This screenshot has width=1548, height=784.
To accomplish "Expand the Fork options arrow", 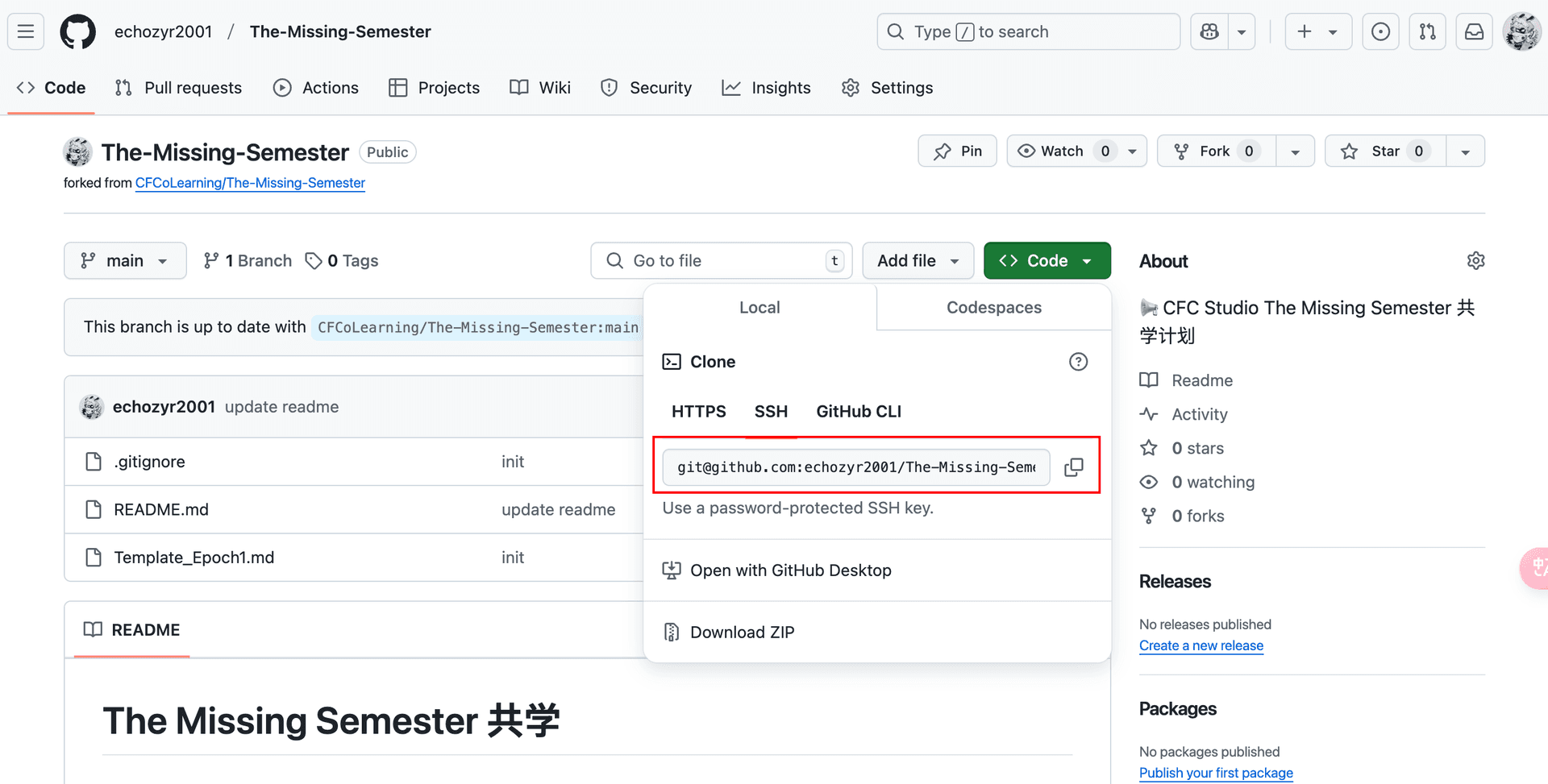I will tap(1295, 151).
